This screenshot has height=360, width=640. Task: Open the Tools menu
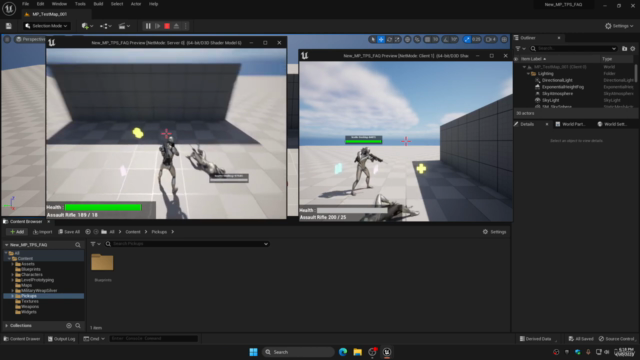[x=80, y=4]
